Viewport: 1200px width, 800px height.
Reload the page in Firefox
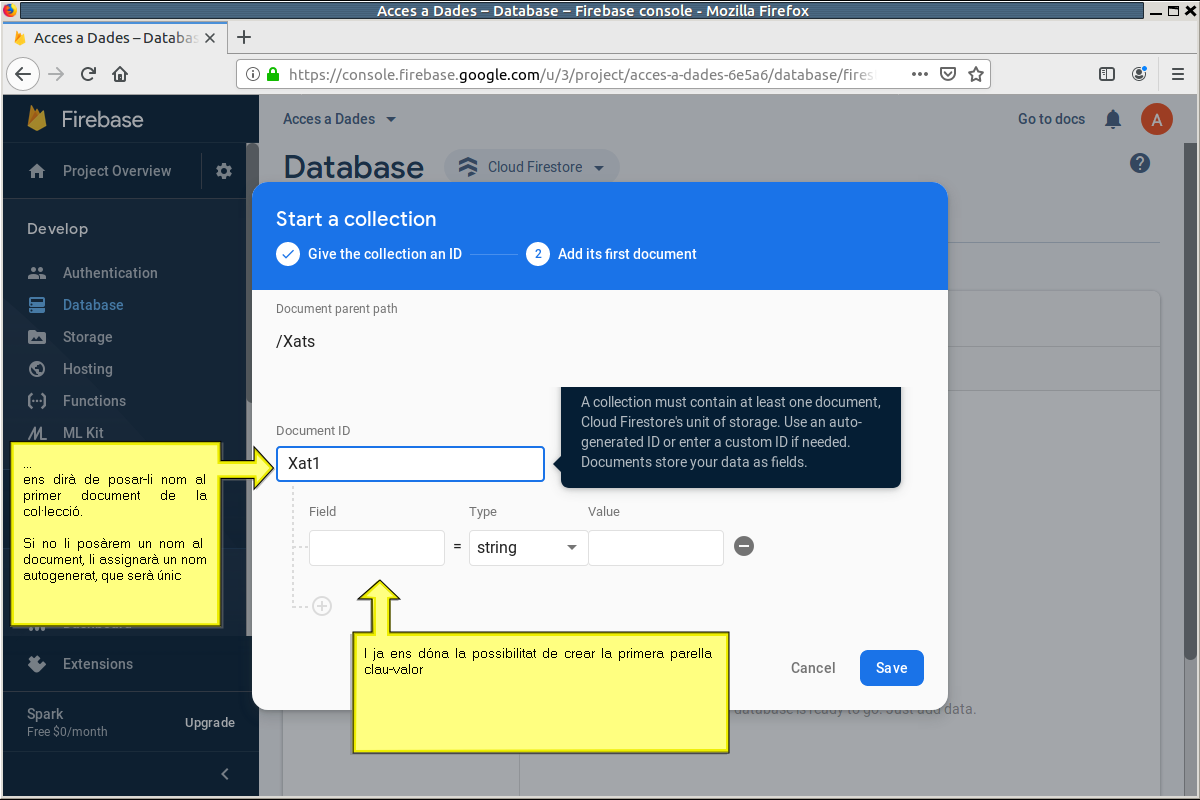click(88, 74)
